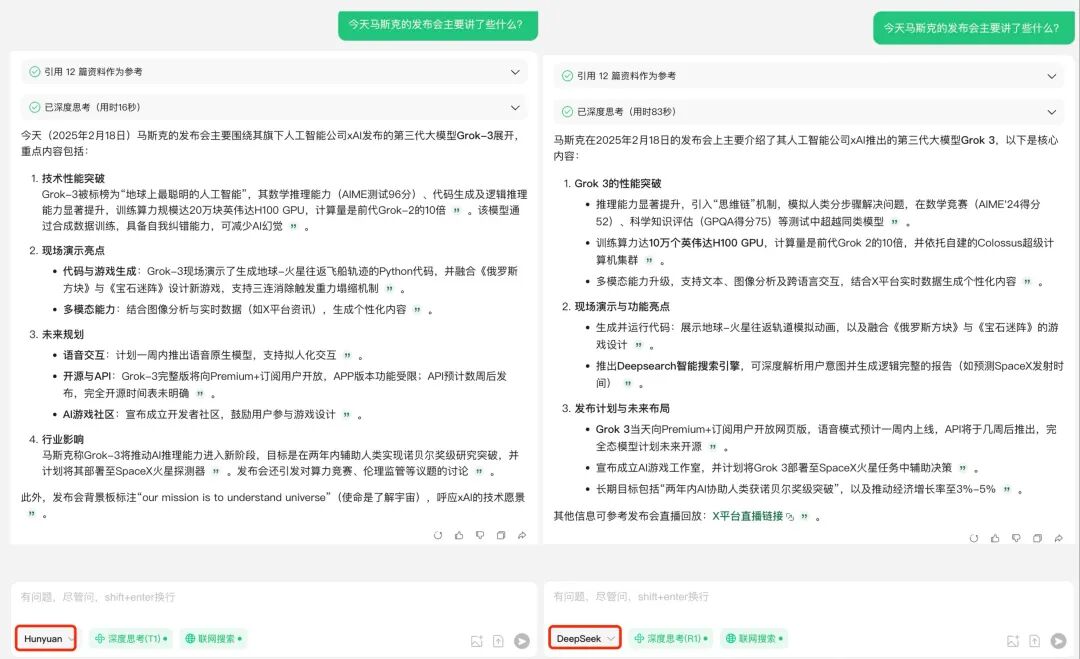1080x659 pixels.
Task: Click bold label "语音交互"
Action: [84, 355]
